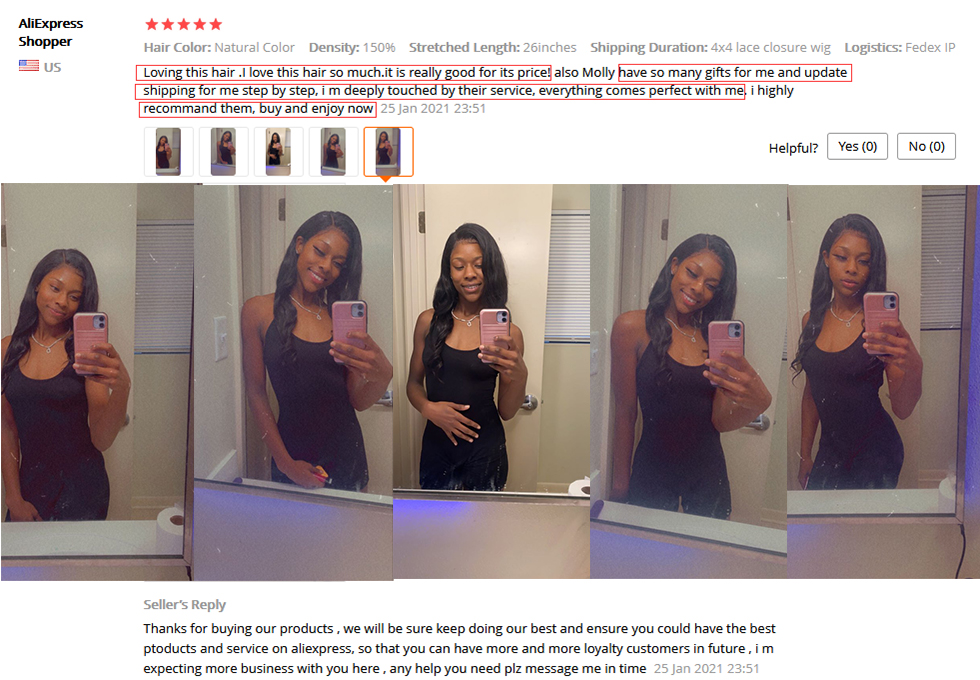Viewport: 980px width, 680px height.
Task: Click the US flag icon
Action: pos(29,66)
